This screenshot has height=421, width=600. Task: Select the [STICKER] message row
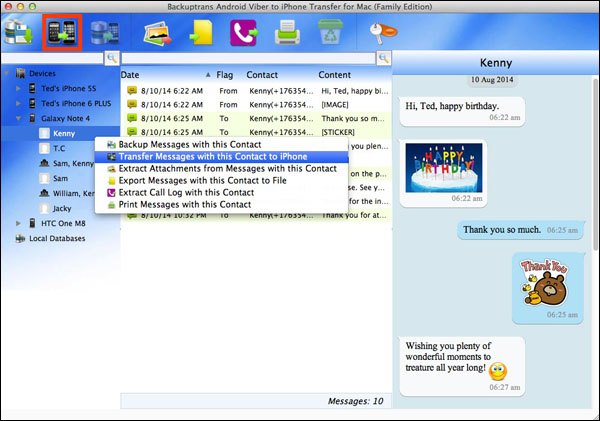[256, 132]
